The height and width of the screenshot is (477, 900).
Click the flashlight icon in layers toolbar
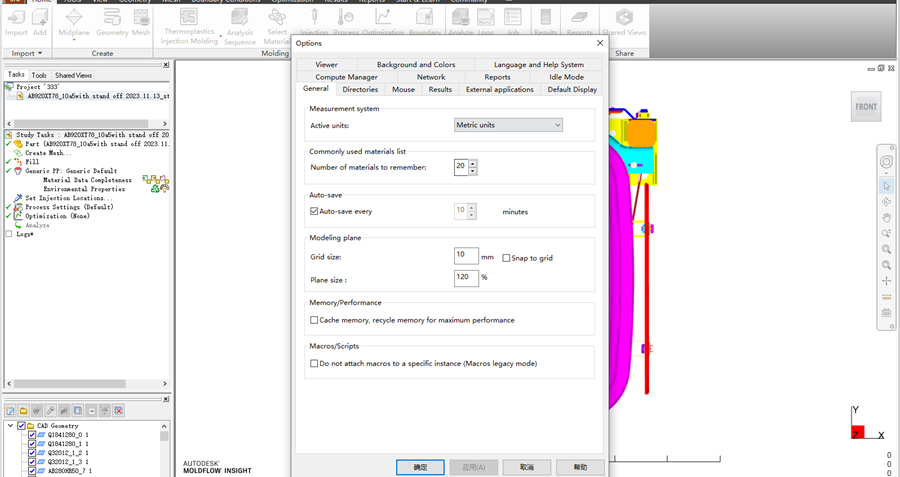click(x=51, y=410)
